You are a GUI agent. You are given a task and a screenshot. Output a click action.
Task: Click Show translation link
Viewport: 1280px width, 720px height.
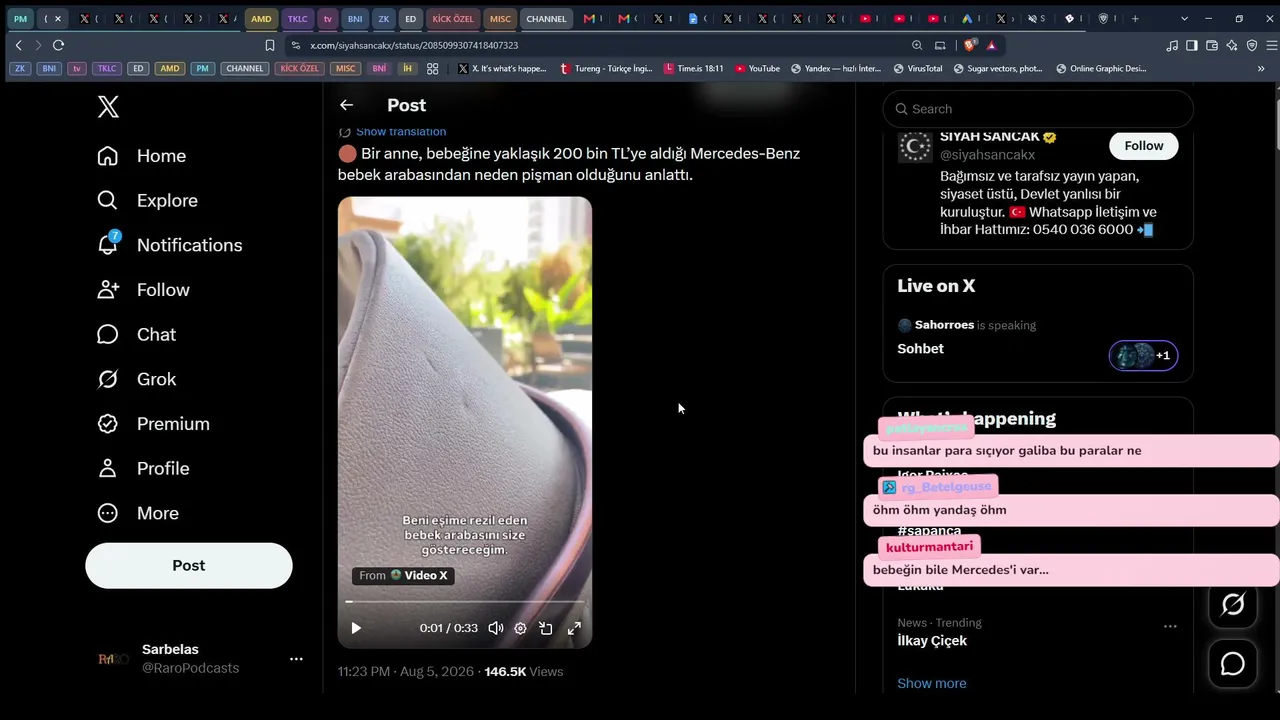tap(401, 132)
